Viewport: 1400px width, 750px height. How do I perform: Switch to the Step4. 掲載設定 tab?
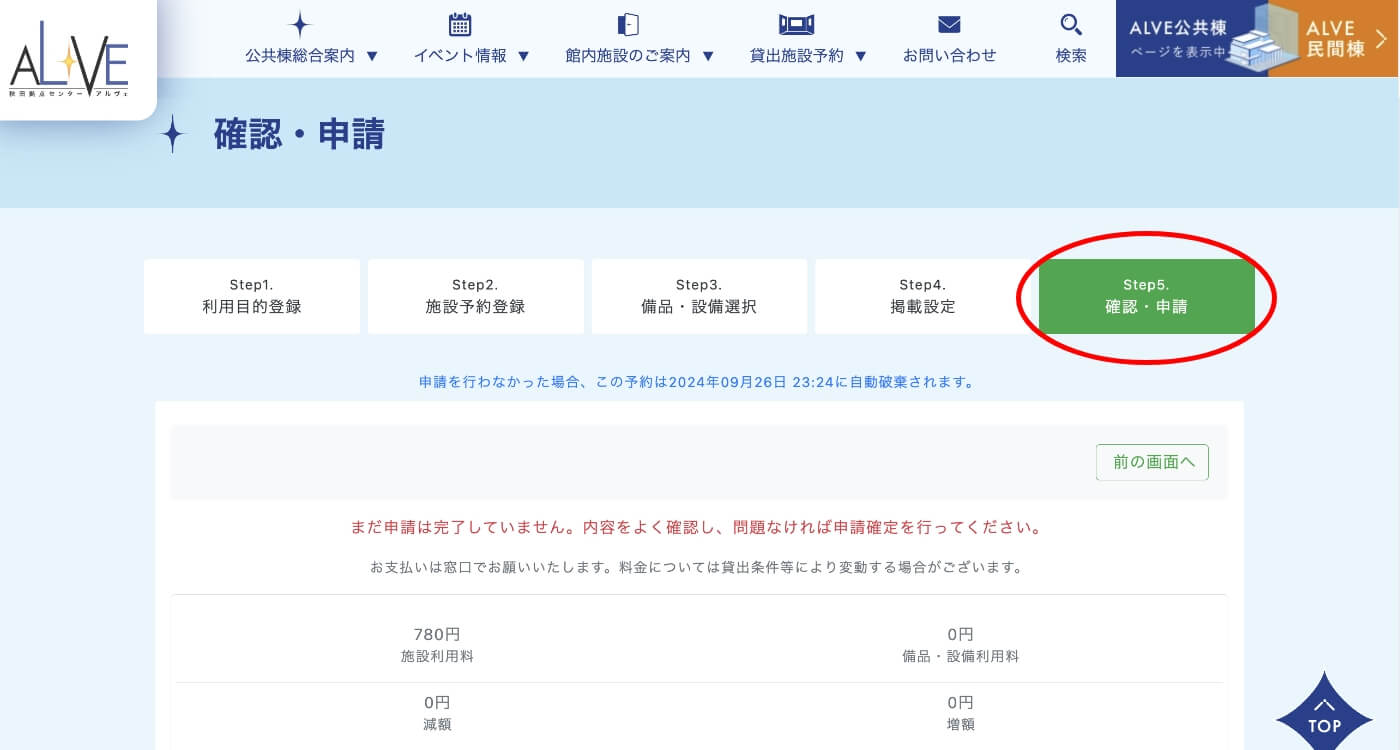[922, 297]
